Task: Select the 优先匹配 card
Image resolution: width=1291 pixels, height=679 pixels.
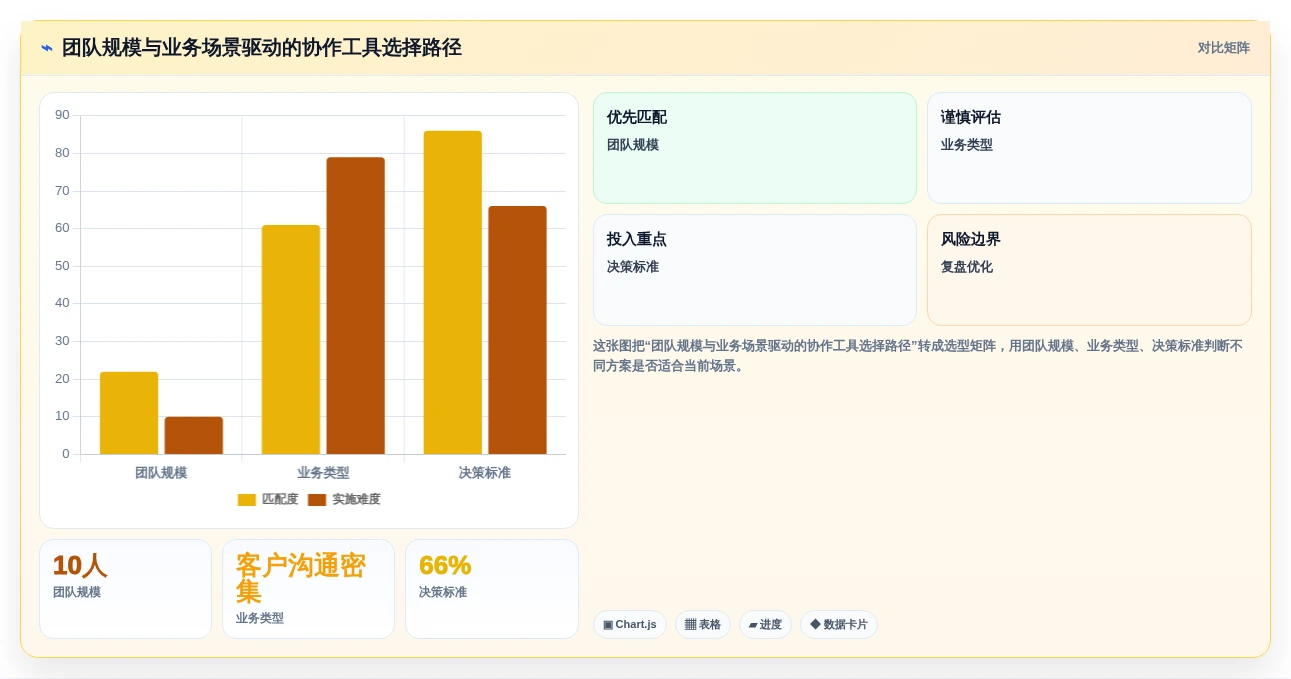Action: (x=755, y=148)
